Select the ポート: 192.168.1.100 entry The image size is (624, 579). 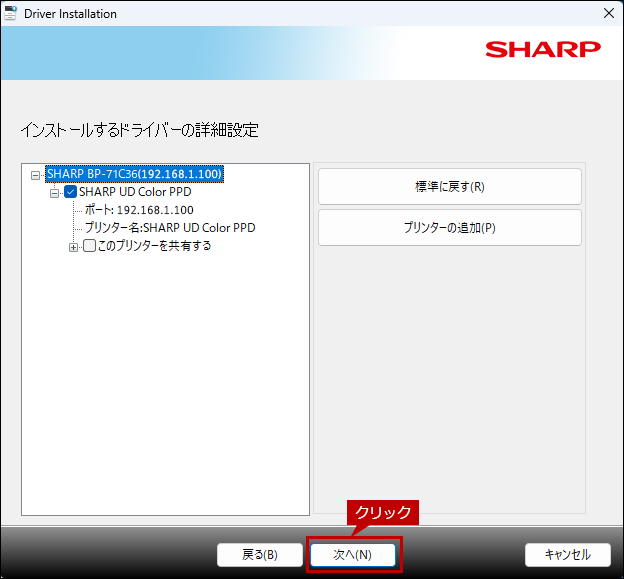pyautogui.click(x=139, y=210)
